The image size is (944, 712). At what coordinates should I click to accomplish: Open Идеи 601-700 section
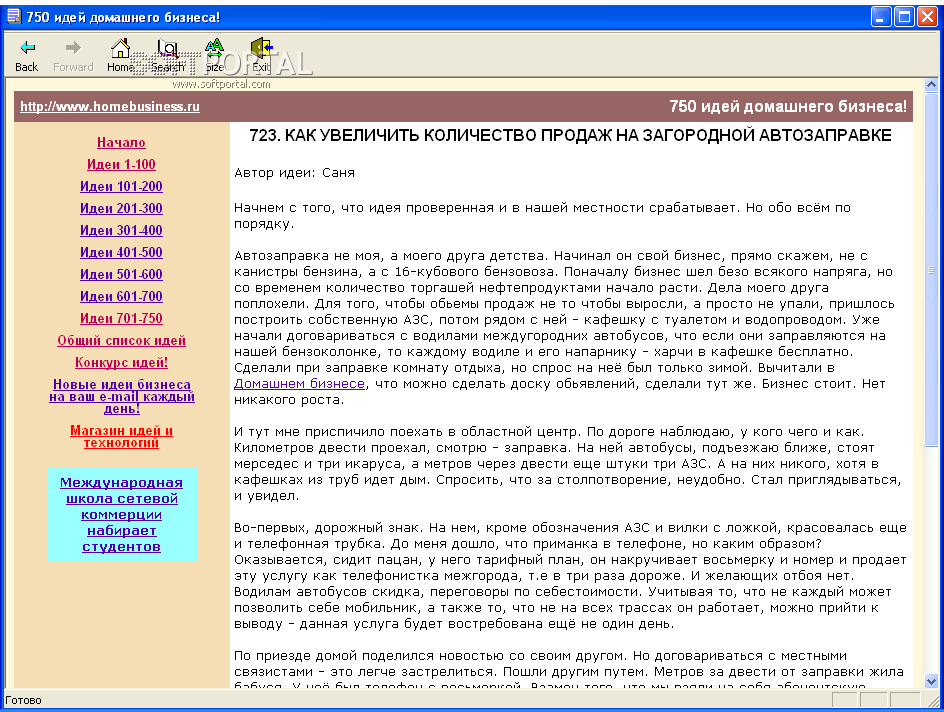click(121, 296)
